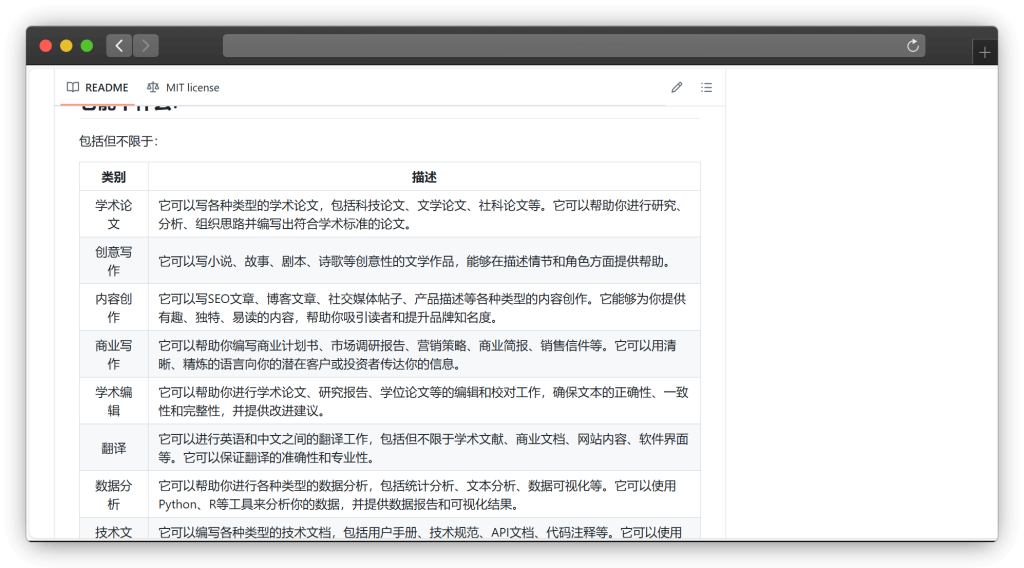Click the browser back arrow button

pos(119,46)
